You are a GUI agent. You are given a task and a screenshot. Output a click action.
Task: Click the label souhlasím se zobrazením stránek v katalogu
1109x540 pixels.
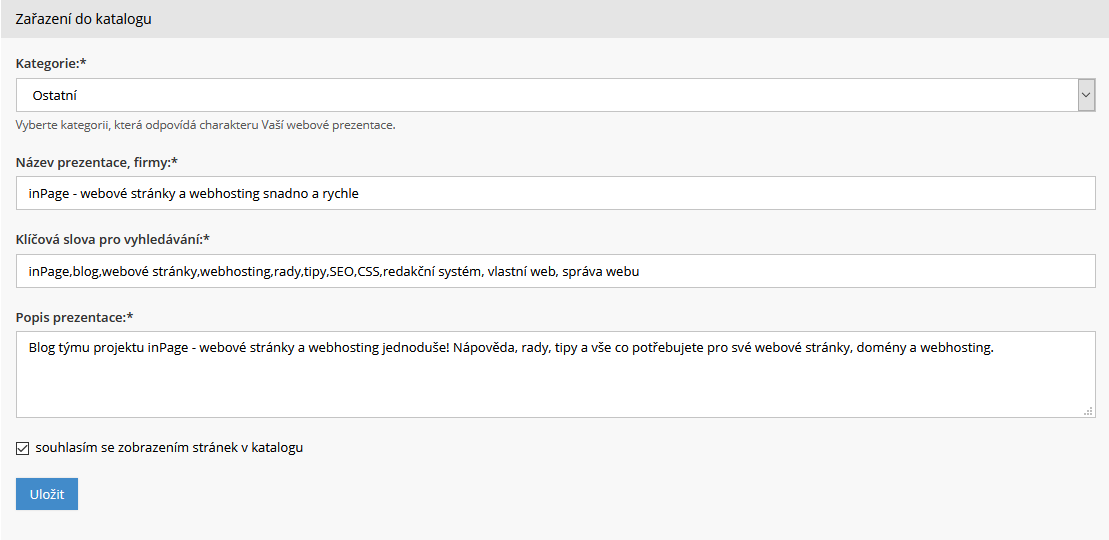point(169,447)
